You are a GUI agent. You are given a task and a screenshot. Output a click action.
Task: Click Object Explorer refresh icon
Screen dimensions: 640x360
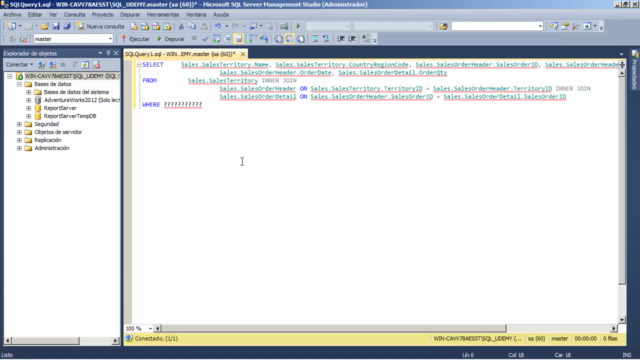click(x=85, y=64)
